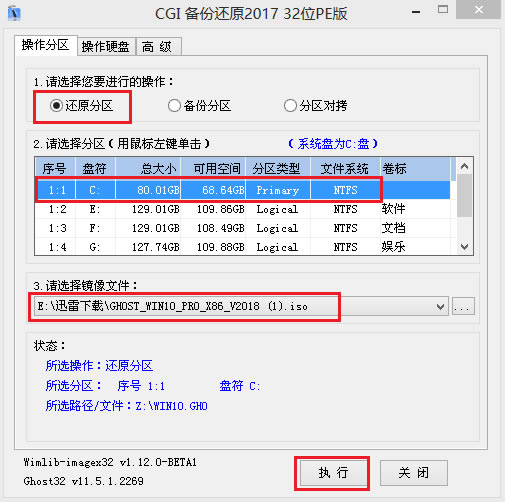Expand the image file path dropdown arrow
The image size is (505, 502).
440,306
